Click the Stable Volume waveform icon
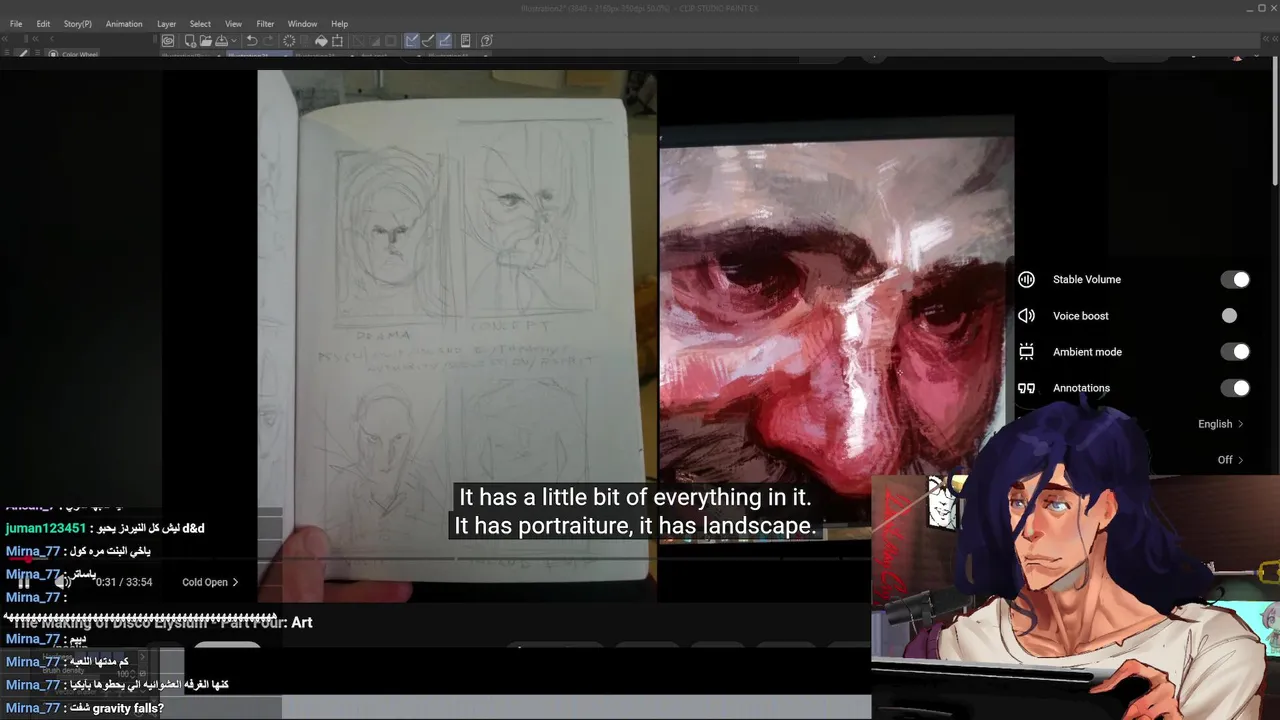The width and height of the screenshot is (1280, 720). tap(1026, 280)
